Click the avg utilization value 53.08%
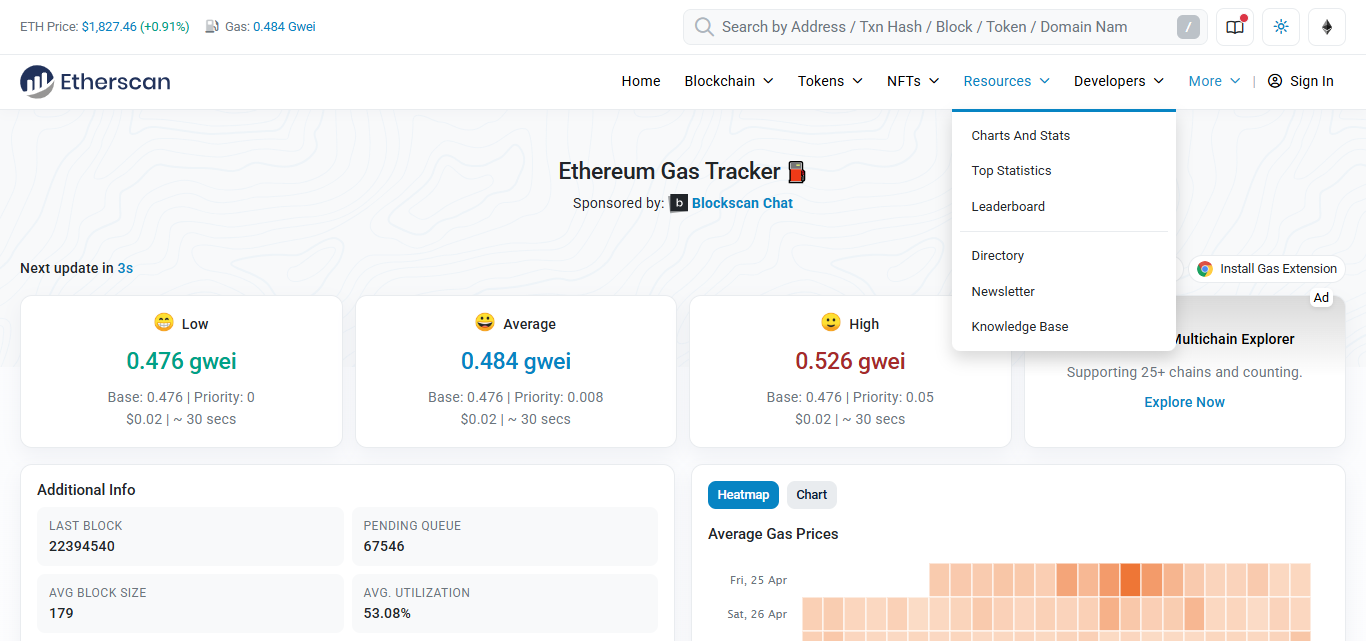This screenshot has width=1366, height=641. coord(387,613)
